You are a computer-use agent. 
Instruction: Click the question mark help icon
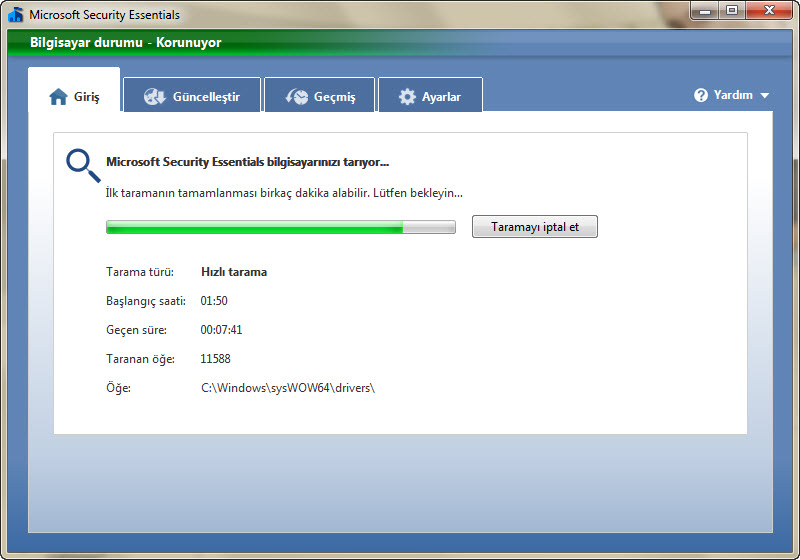(701, 95)
